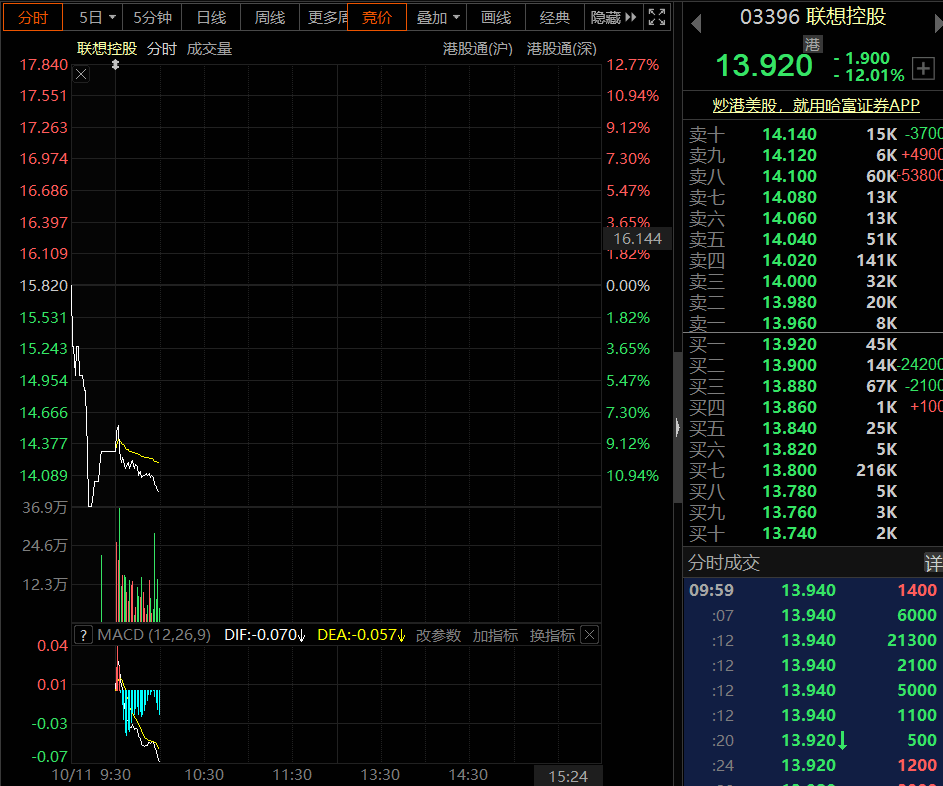Select the 5分钟 chart tab
Viewport: 943px width, 786px height.
click(x=152, y=17)
